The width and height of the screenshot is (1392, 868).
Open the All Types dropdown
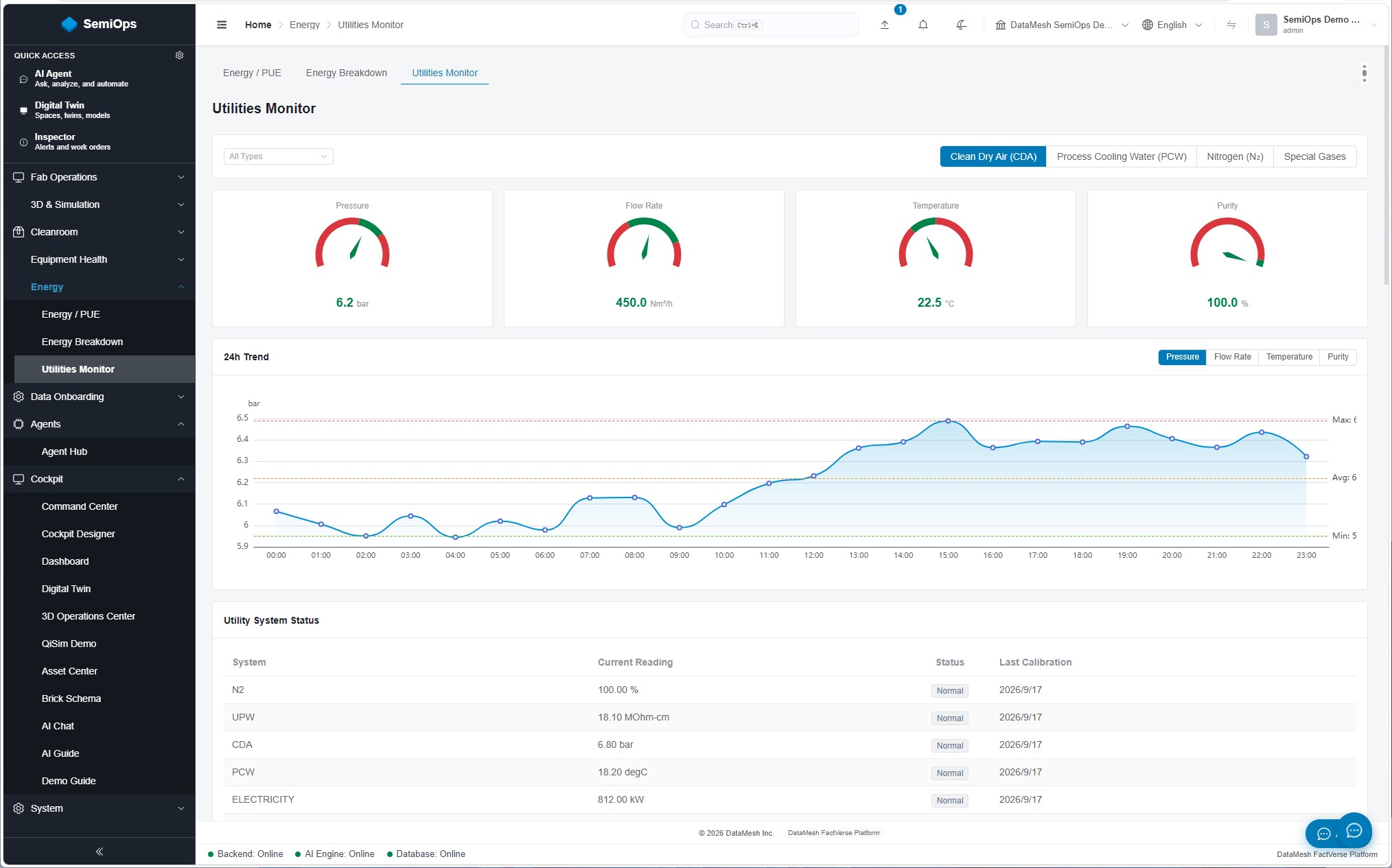tap(279, 156)
